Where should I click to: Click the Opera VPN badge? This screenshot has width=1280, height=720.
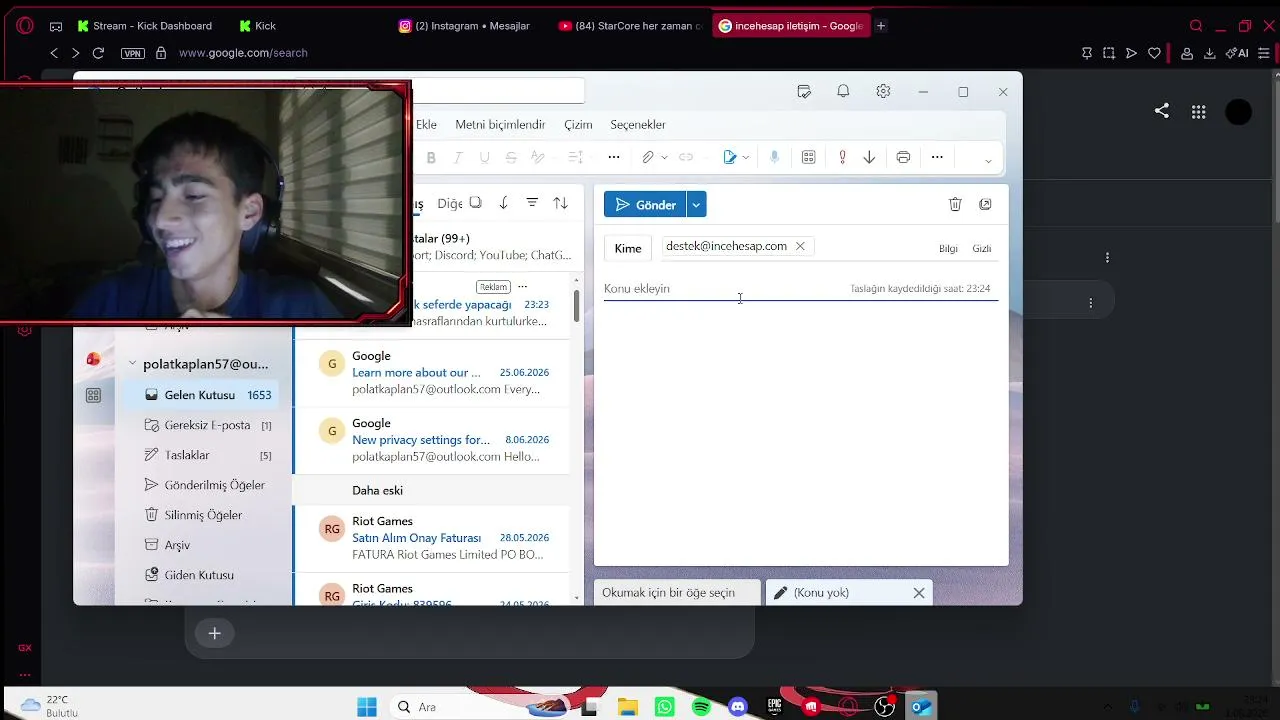click(132, 53)
